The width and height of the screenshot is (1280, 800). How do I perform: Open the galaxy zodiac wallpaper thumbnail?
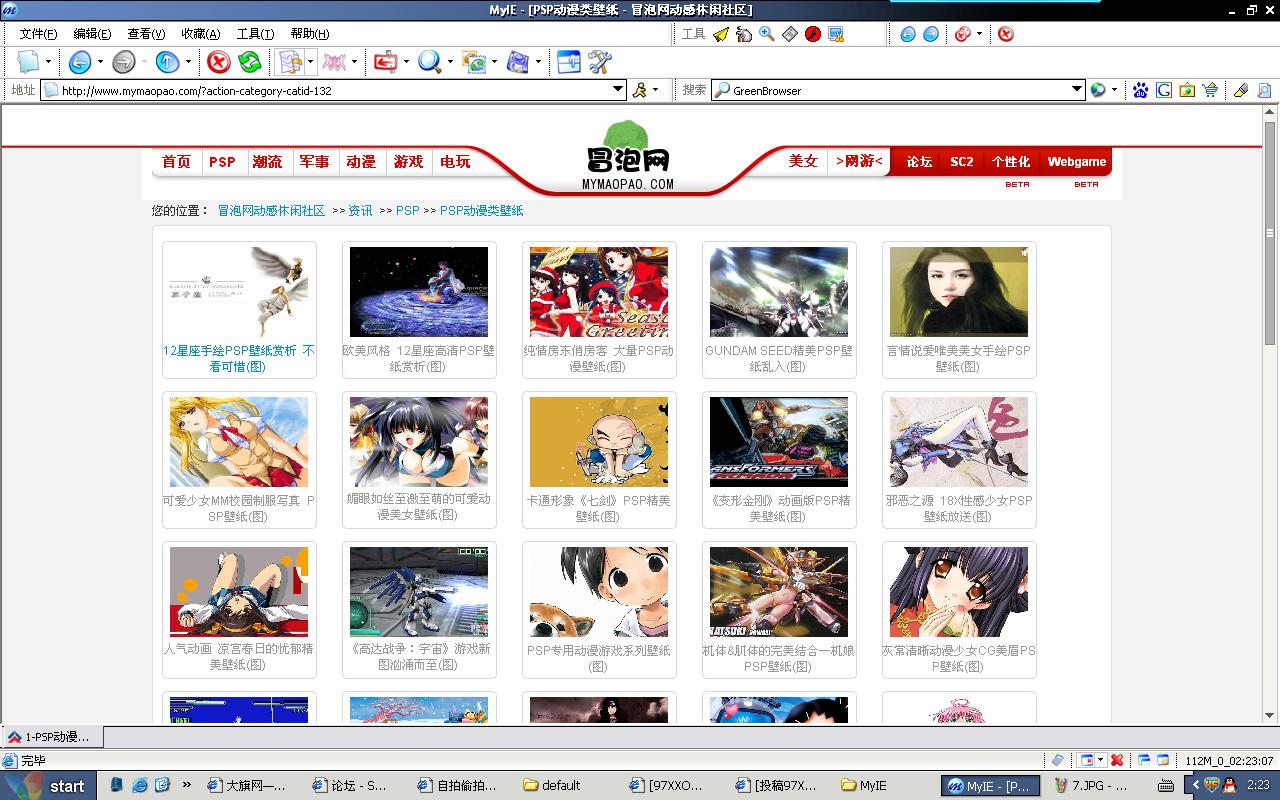point(419,292)
